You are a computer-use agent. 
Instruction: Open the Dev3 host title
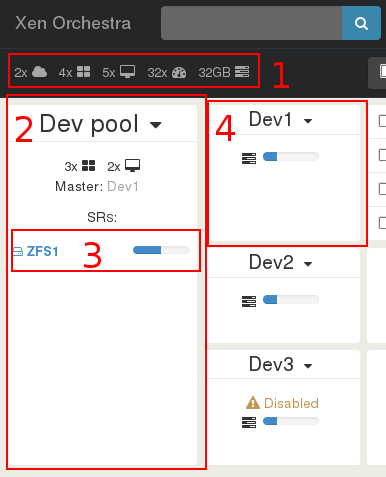pyautogui.click(x=271, y=364)
